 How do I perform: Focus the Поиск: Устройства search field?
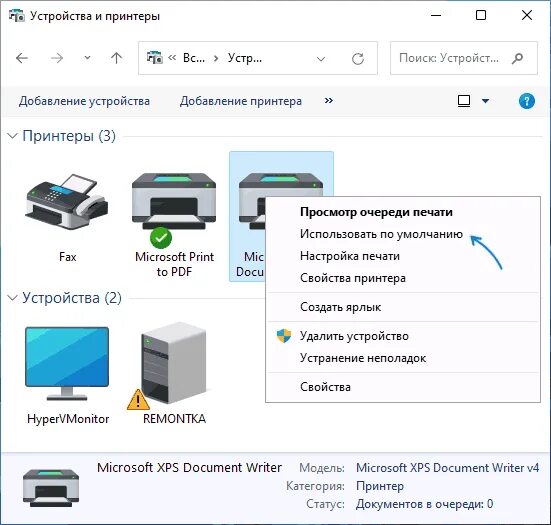pos(464,58)
